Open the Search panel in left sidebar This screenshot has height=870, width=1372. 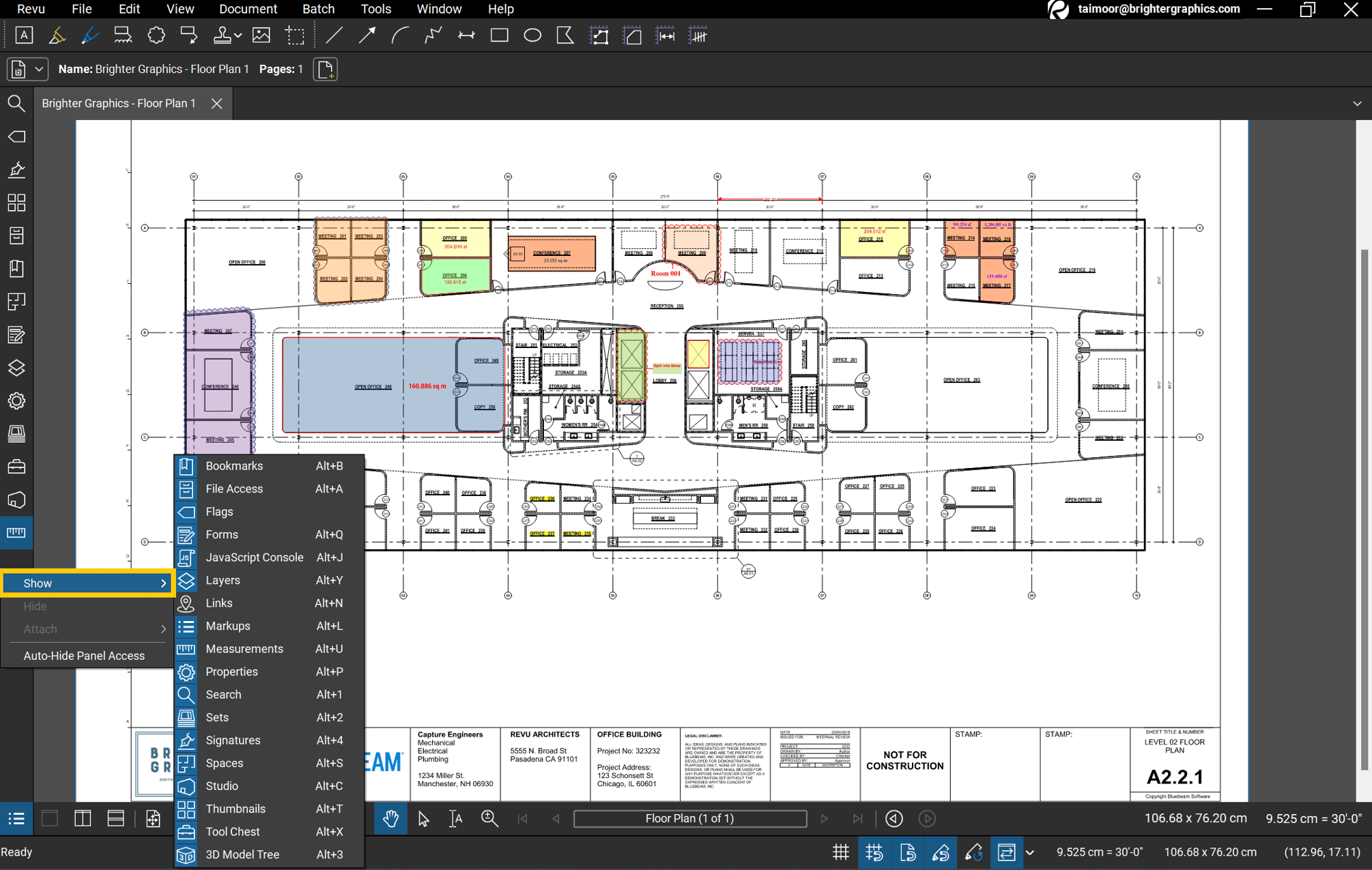[16, 103]
